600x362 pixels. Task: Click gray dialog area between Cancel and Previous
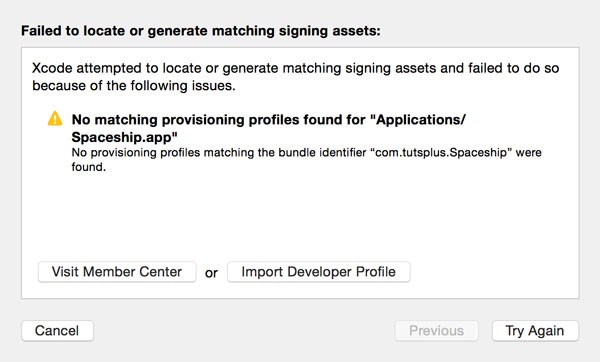(244, 331)
